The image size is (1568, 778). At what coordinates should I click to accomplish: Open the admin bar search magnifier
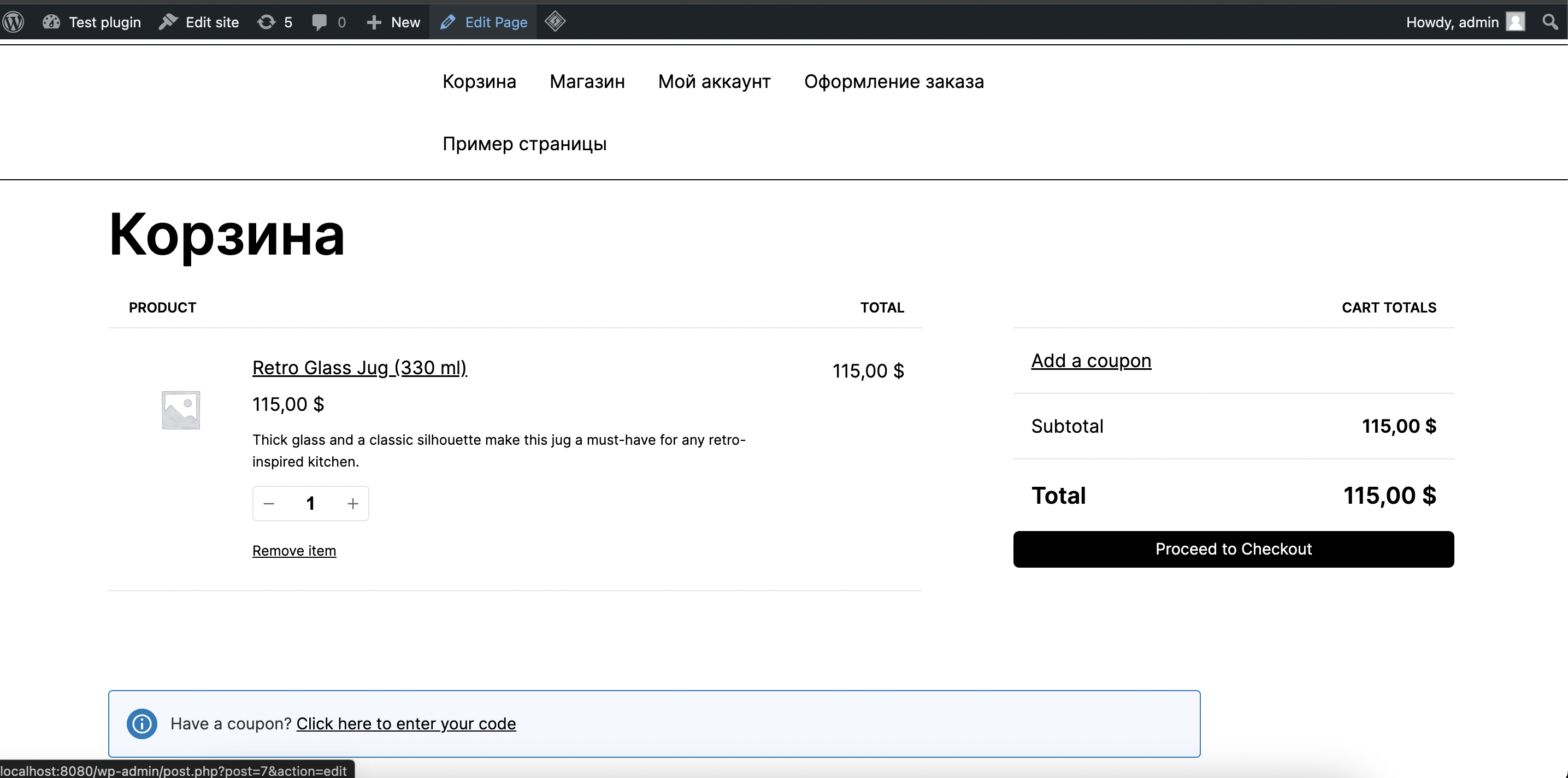[x=1550, y=22]
